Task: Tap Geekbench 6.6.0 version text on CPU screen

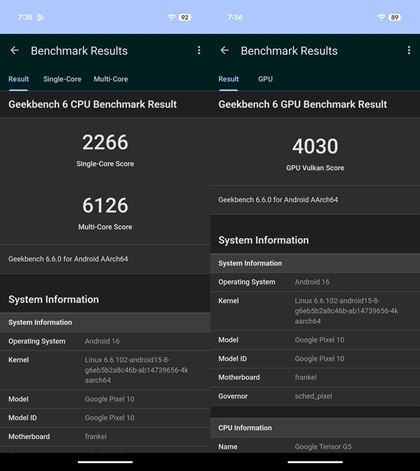Action: pos(68,259)
